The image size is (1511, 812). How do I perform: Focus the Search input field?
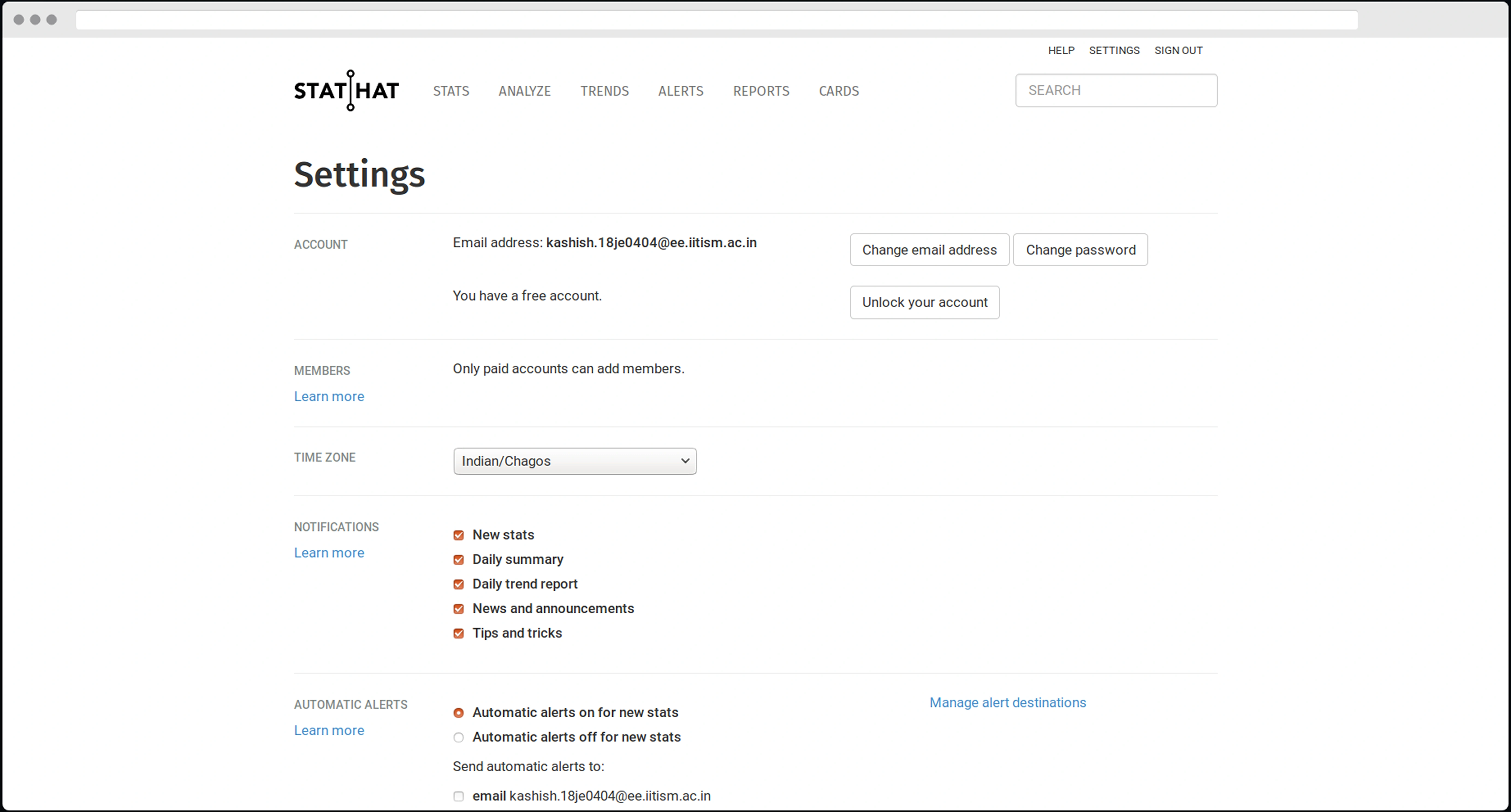pyautogui.click(x=1116, y=90)
